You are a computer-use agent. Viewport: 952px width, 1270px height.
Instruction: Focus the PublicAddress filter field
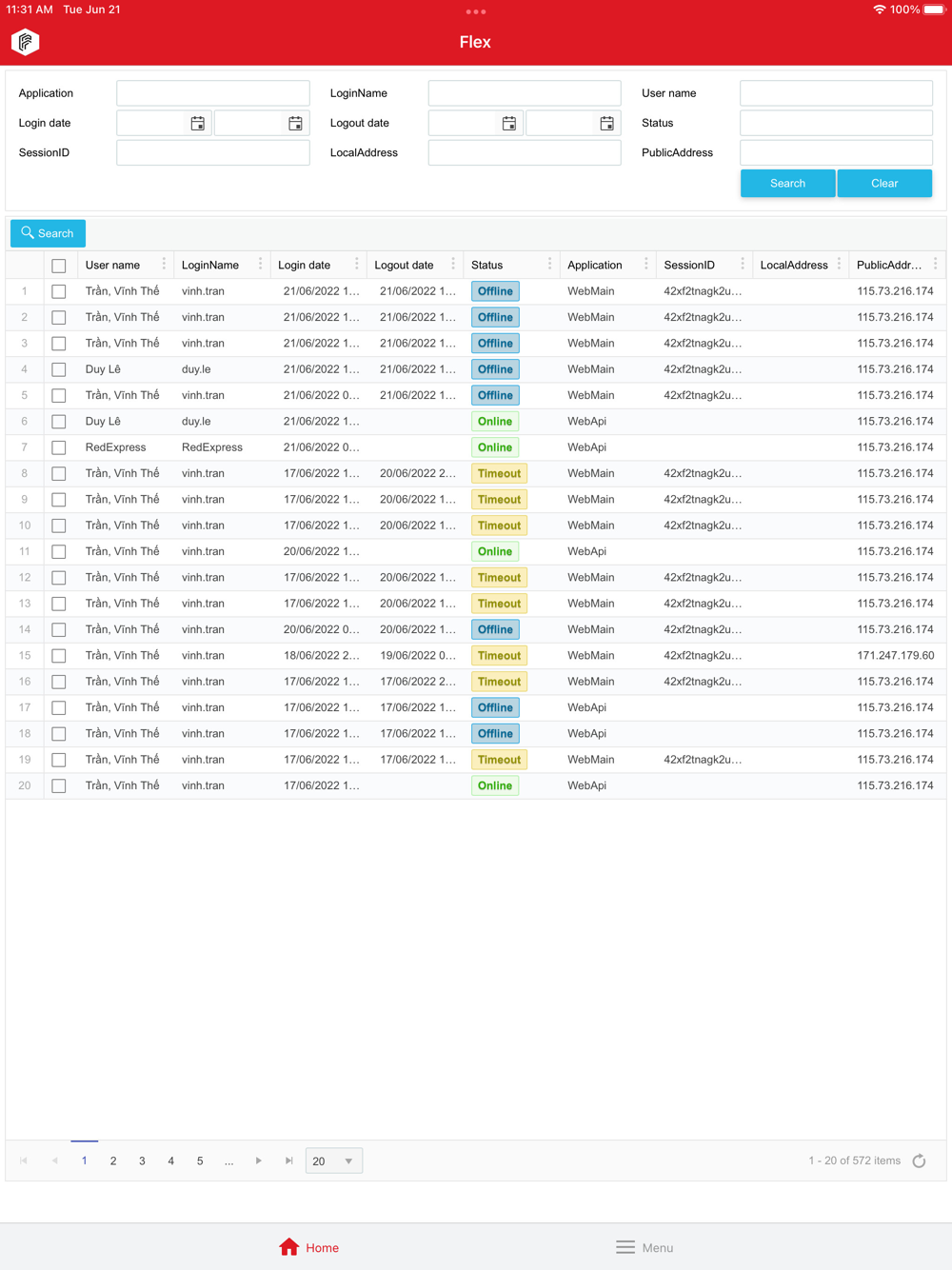click(x=836, y=152)
